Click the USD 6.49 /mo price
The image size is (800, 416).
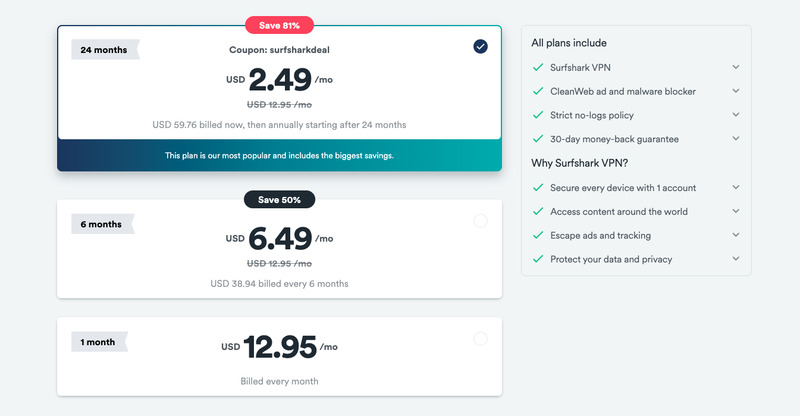[x=279, y=238]
